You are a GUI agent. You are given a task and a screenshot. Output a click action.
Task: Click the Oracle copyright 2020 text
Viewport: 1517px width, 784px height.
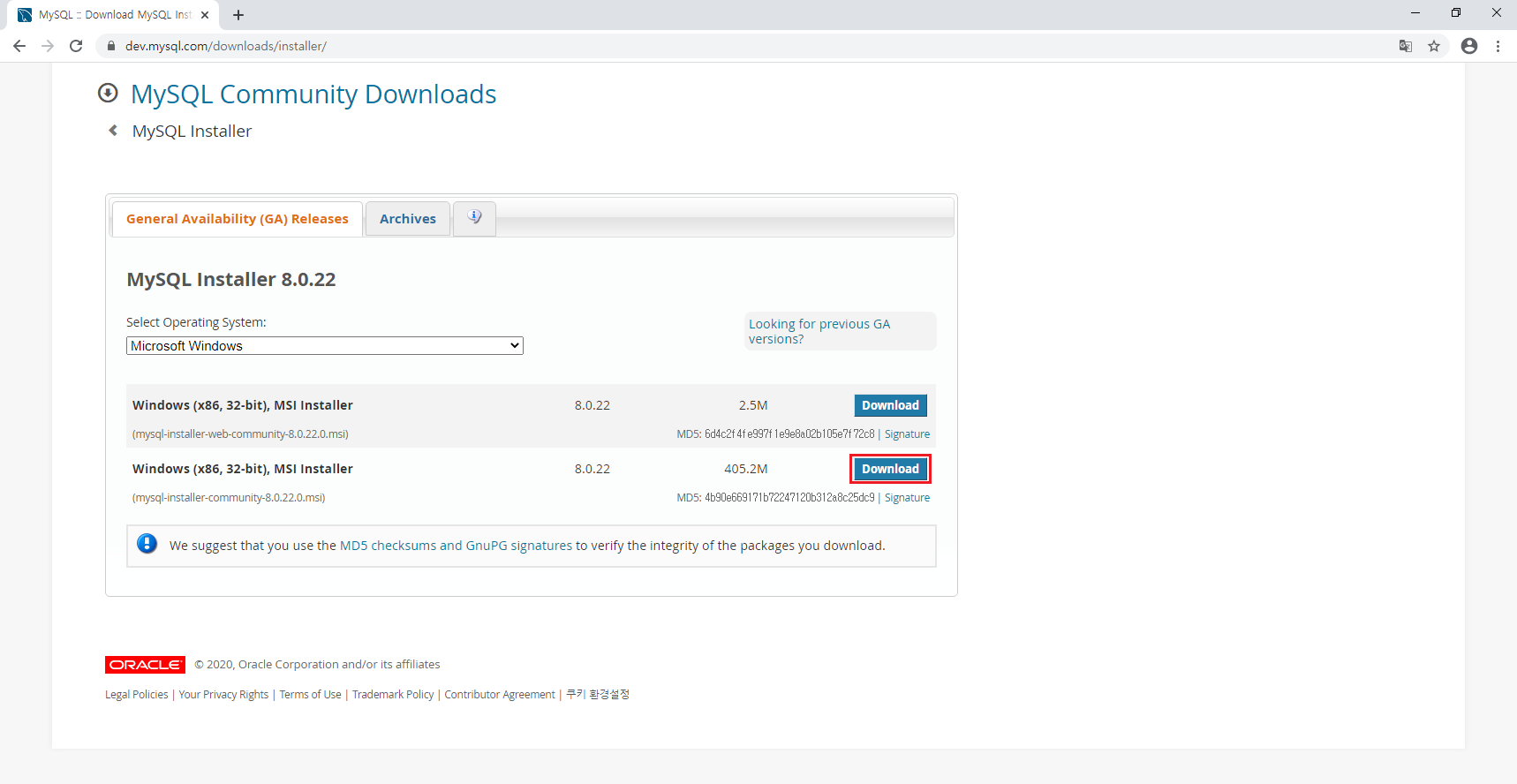coord(317,665)
